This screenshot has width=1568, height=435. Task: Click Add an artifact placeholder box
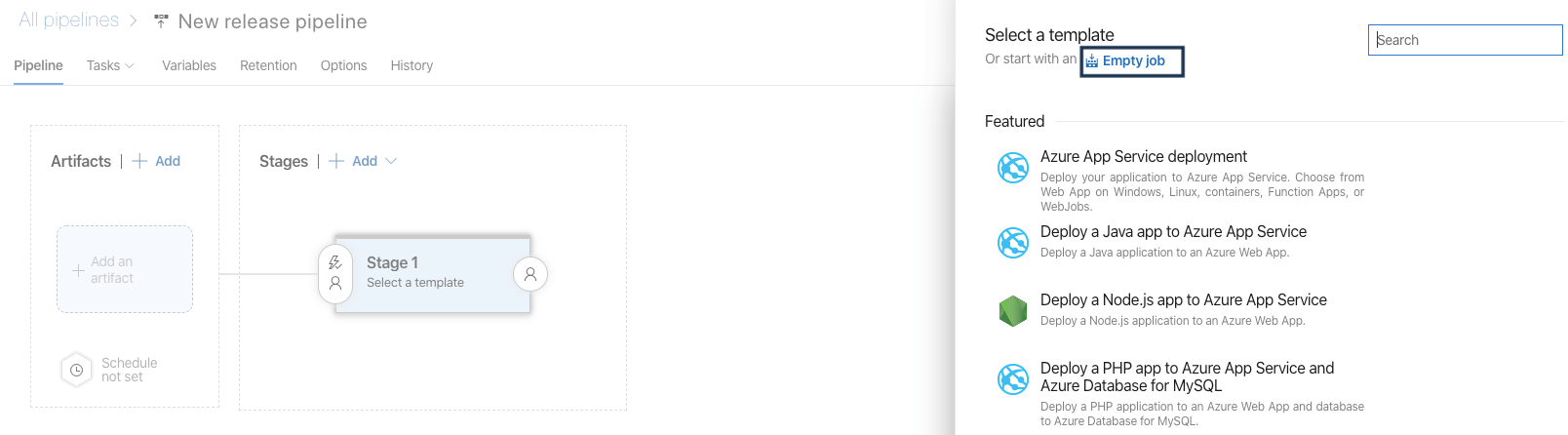coord(125,269)
